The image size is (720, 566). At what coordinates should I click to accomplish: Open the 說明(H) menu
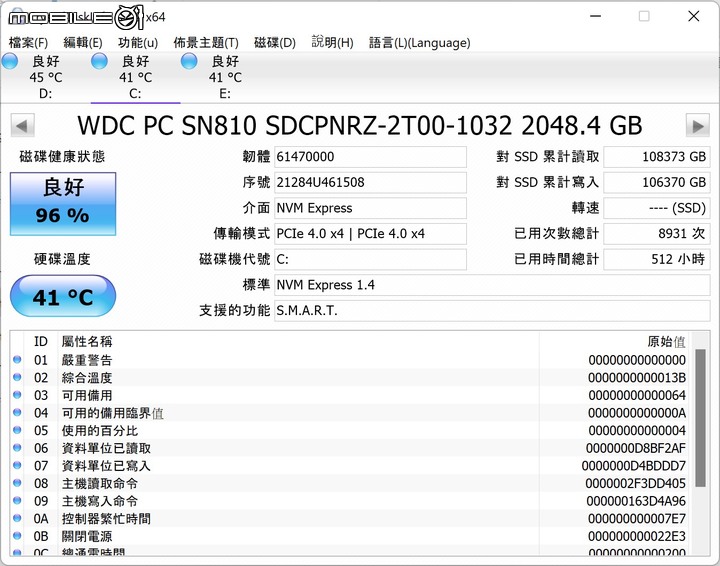click(x=332, y=43)
